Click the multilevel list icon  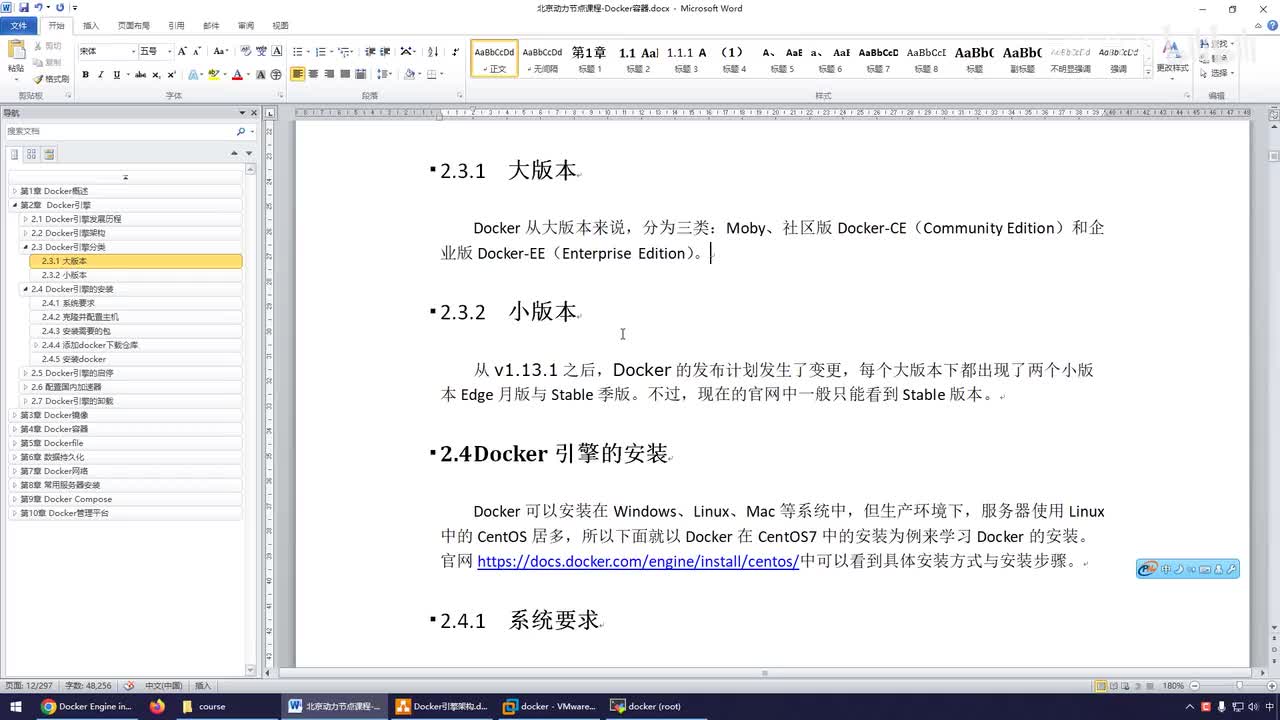click(344, 51)
